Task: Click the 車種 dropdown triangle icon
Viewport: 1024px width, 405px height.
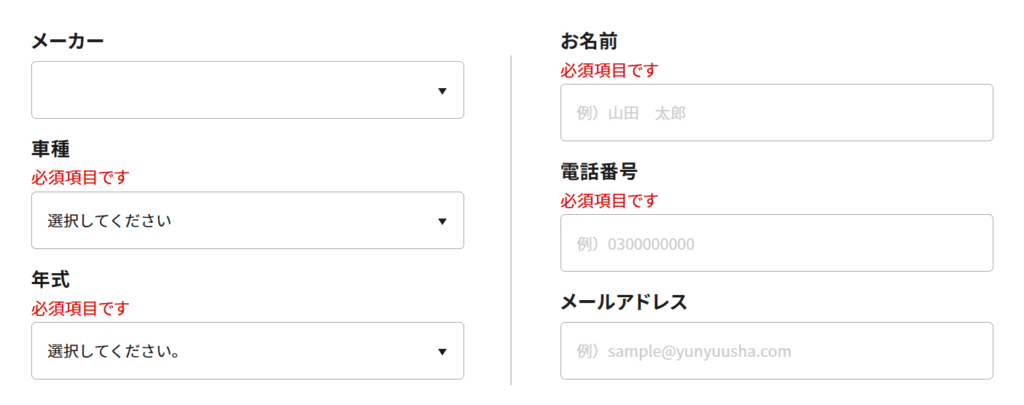Action: click(442, 221)
